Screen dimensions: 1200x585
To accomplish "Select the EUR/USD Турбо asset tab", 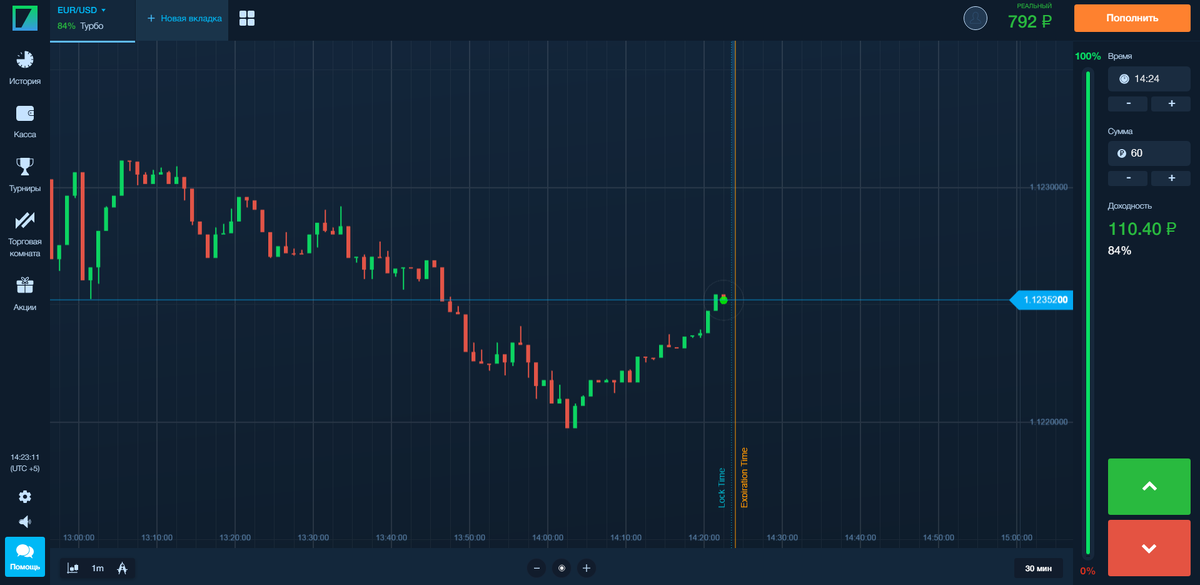I will 92,19.
